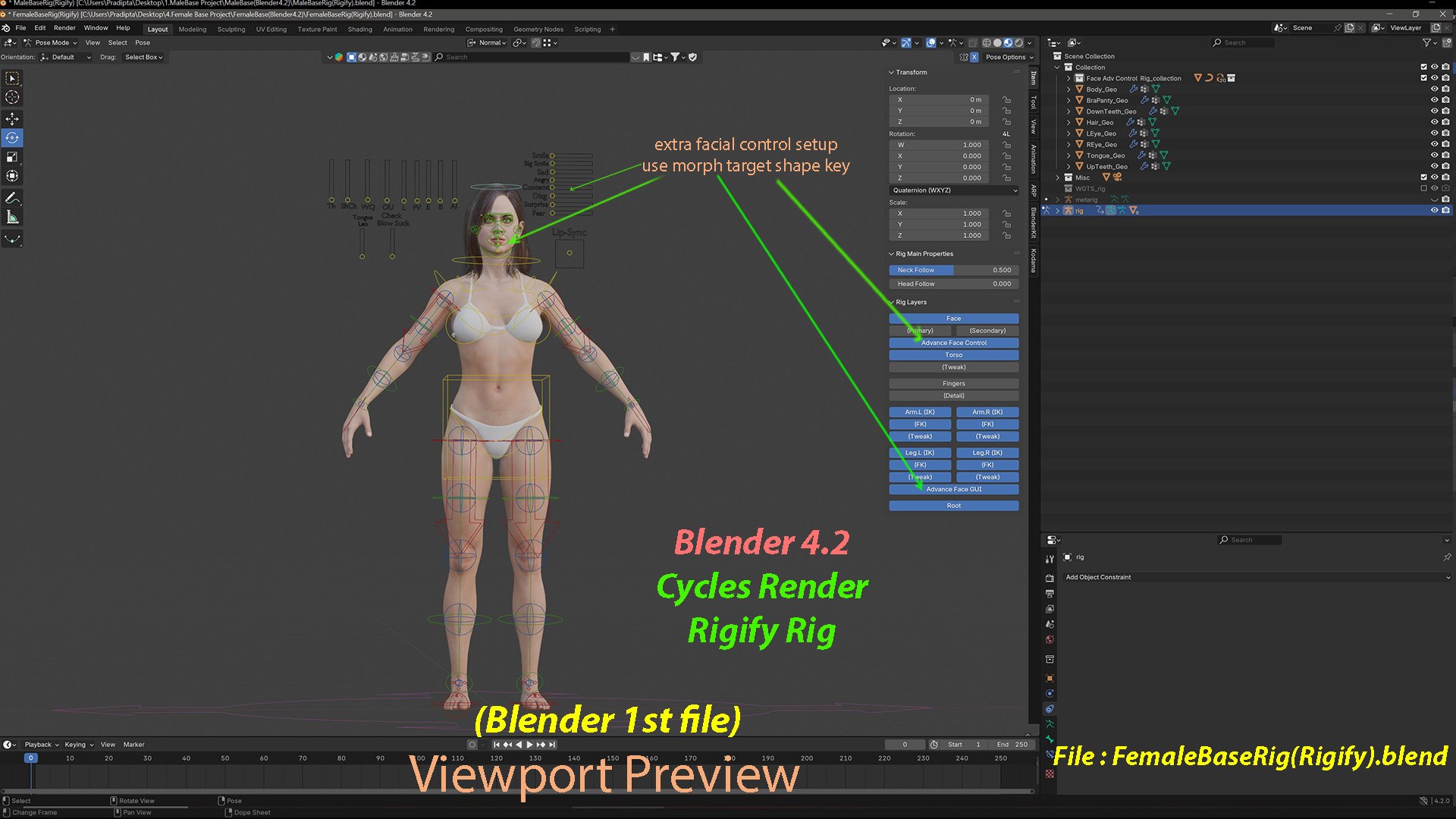Viewport: 1456px width, 819px height.
Task: Click the End frame field
Action: pos(1012,745)
